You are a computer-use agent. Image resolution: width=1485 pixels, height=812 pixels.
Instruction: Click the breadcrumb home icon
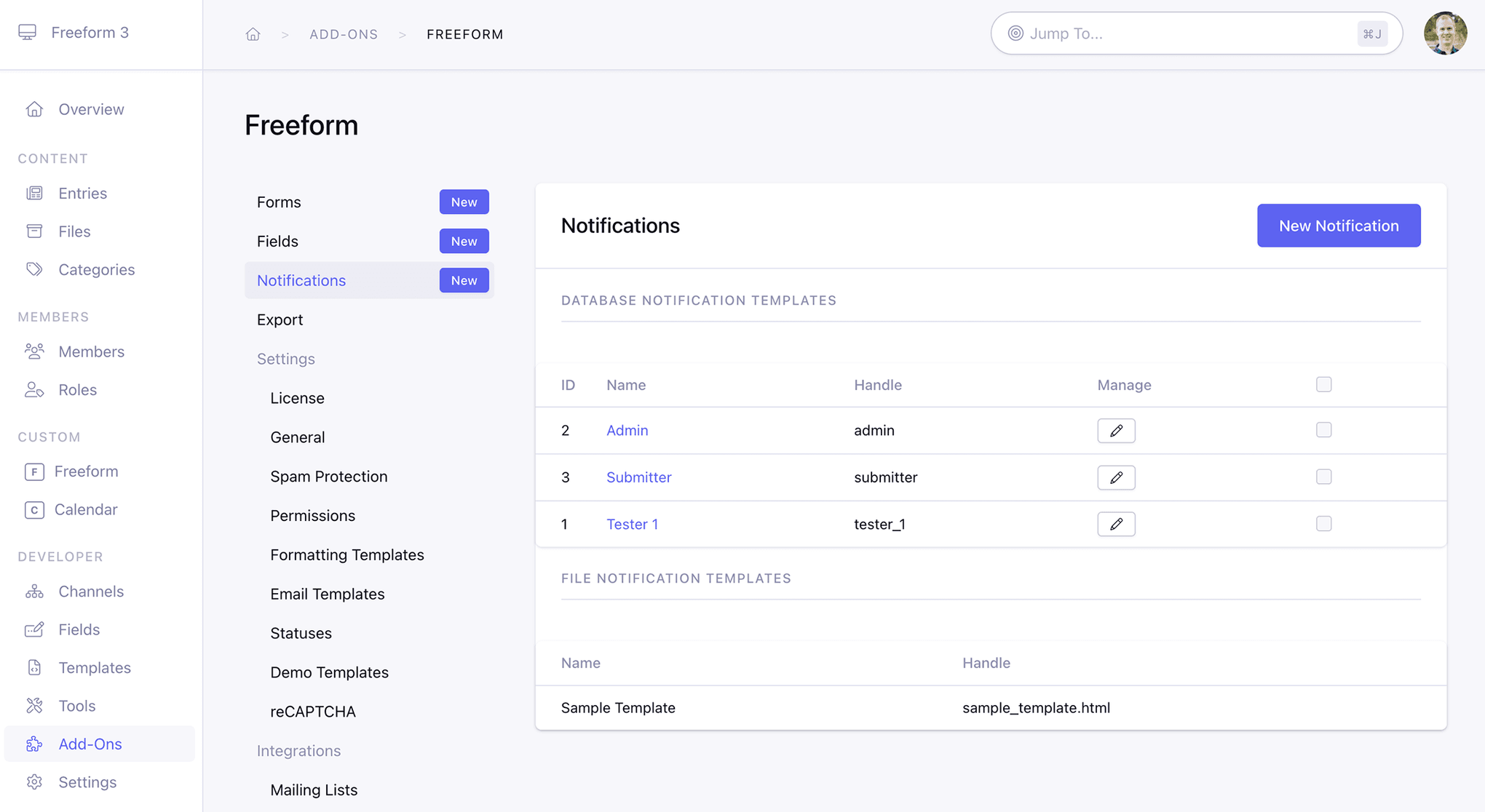coord(253,33)
